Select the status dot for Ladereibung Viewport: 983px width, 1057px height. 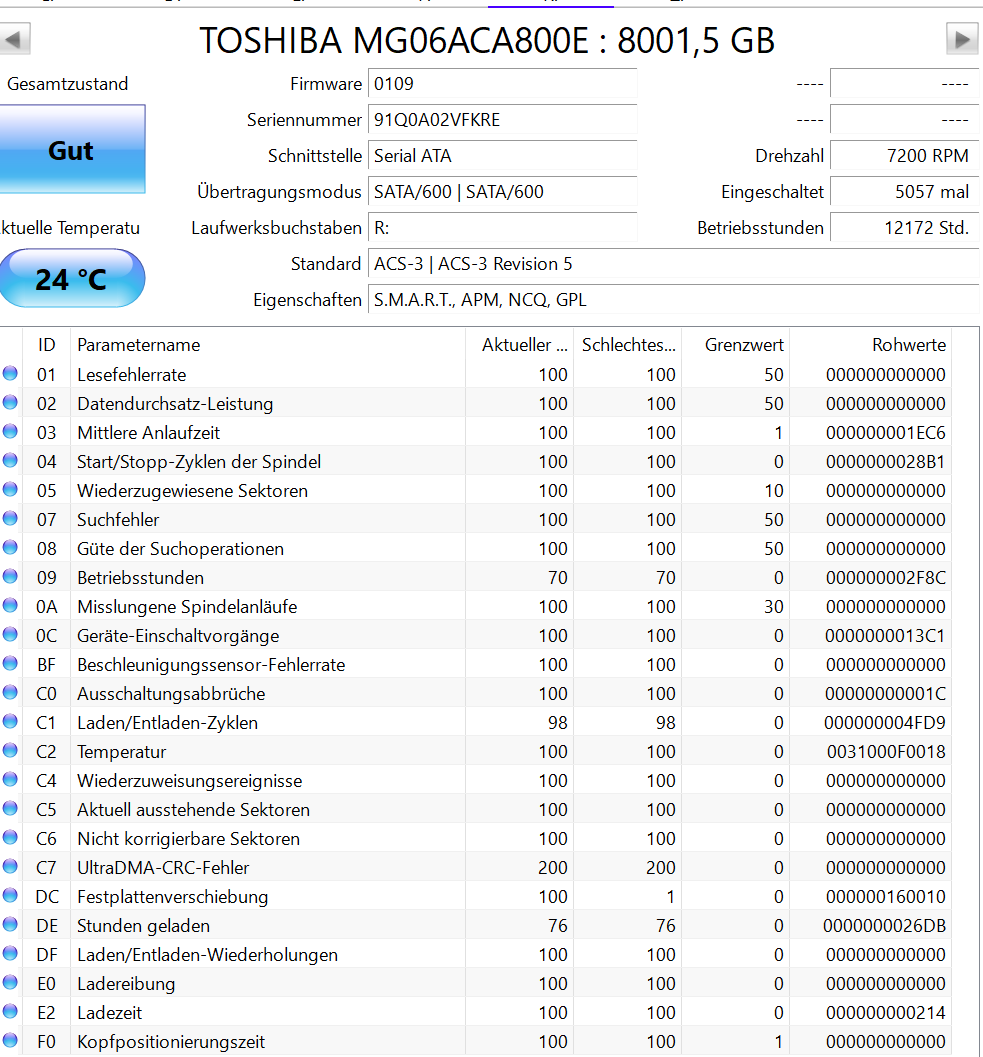10,982
